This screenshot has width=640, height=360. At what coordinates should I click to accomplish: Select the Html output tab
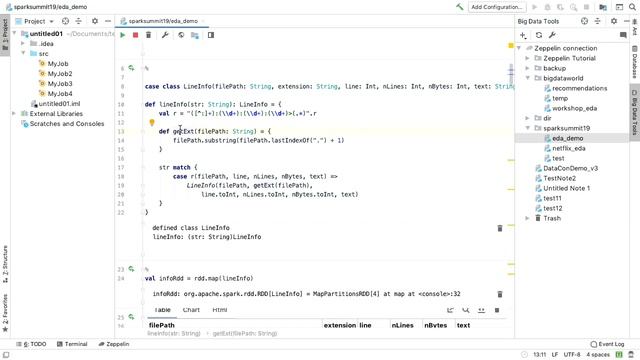[x=220, y=310]
